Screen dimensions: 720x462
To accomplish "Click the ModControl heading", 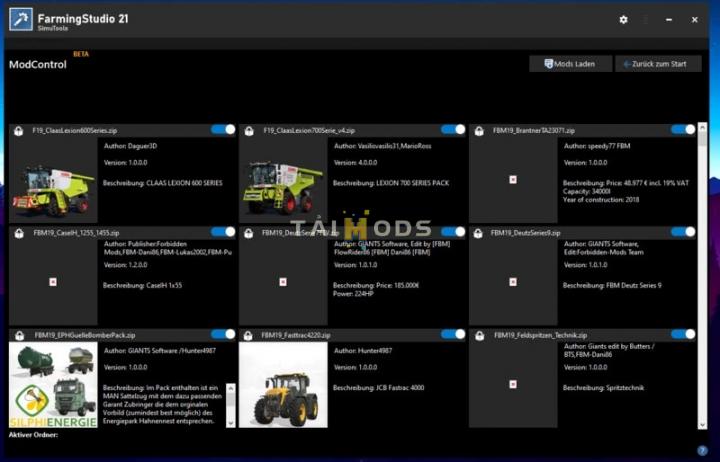I will click(x=38, y=65).
